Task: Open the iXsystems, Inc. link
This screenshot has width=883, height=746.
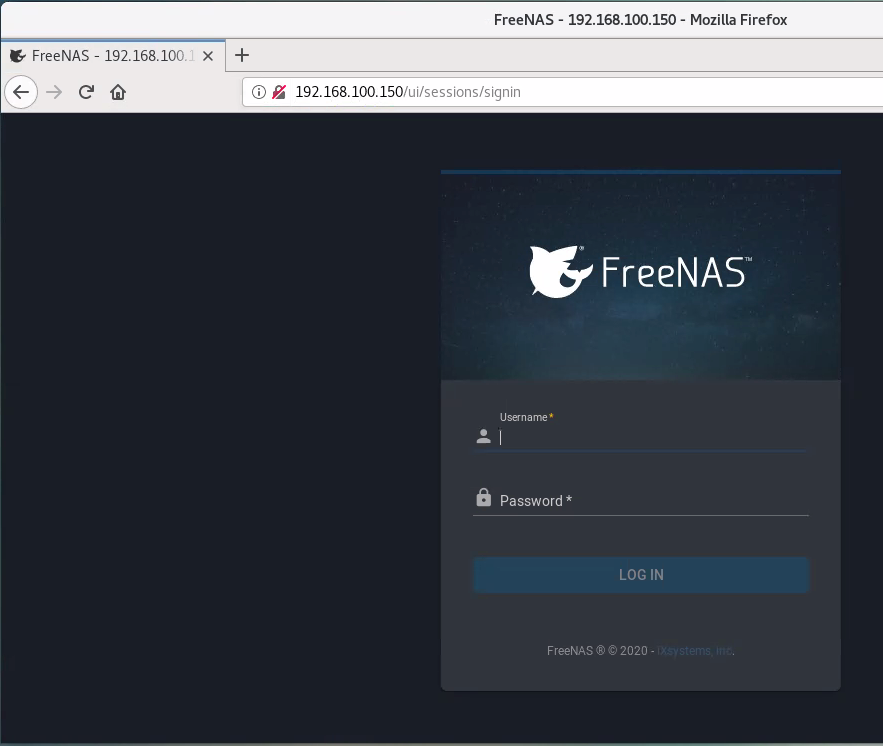Action: coord(695,651)
